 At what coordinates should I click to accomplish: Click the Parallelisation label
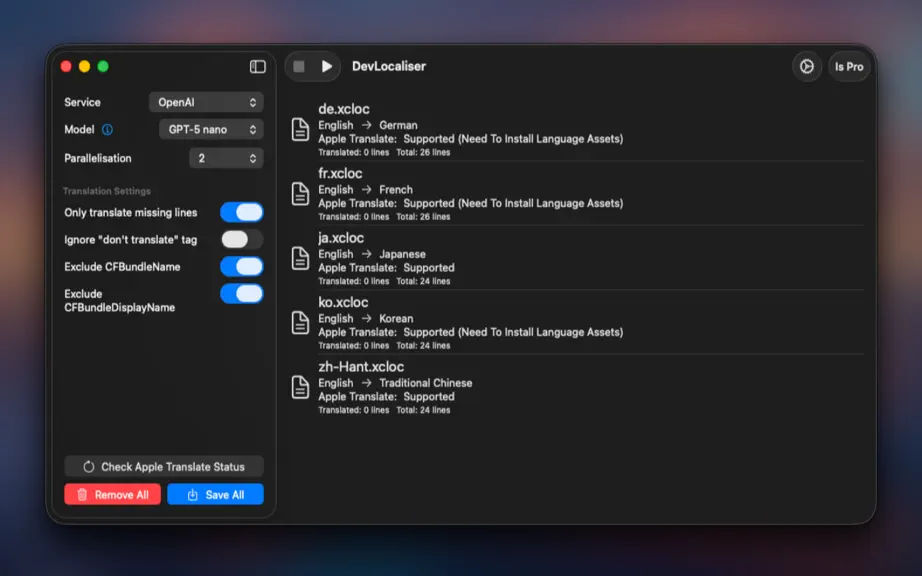click(x=98, y=158)
